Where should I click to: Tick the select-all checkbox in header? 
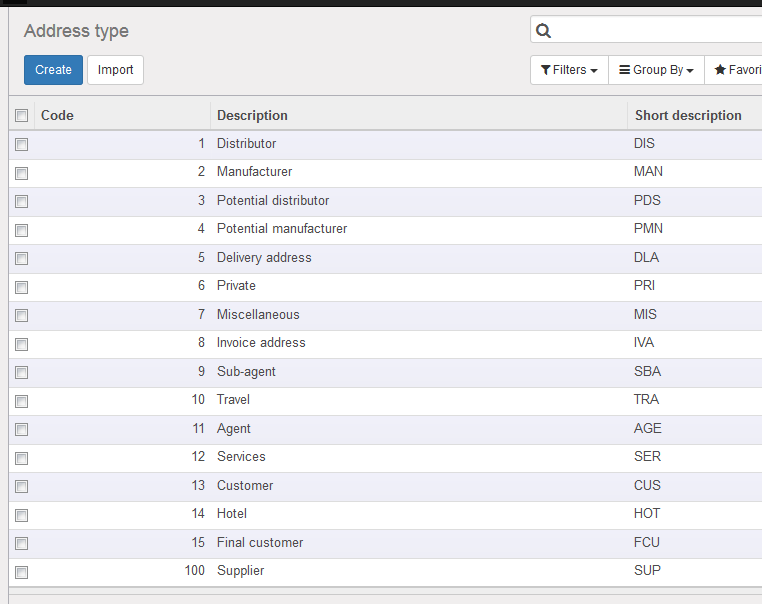tap(21, 116)
